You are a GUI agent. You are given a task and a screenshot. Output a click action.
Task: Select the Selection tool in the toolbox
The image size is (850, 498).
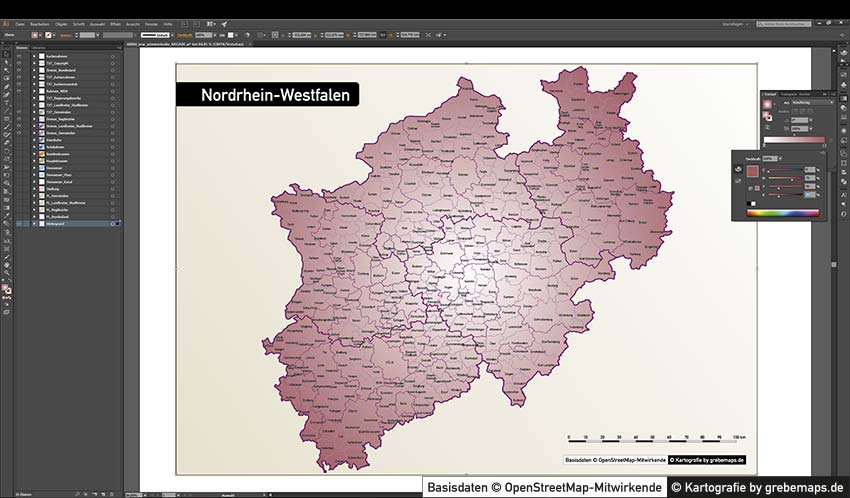(6, 55)
